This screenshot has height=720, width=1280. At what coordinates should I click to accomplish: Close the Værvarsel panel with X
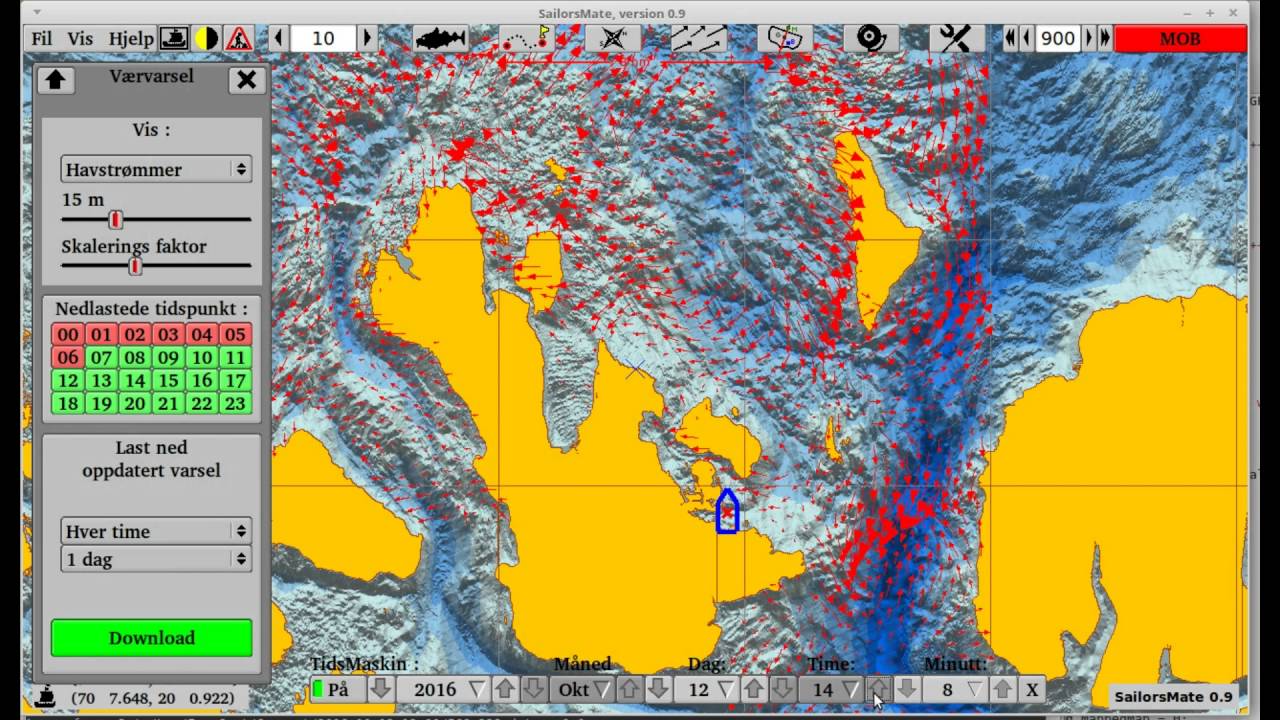(247, 80)
